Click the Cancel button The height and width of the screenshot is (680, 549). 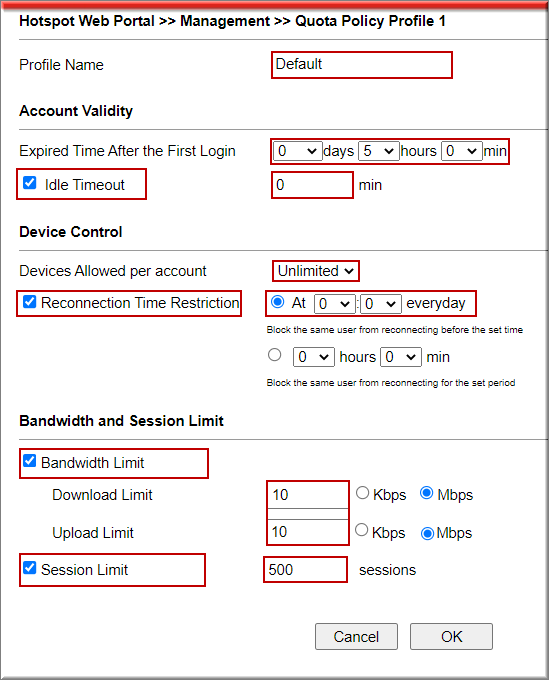click(356, 636)
